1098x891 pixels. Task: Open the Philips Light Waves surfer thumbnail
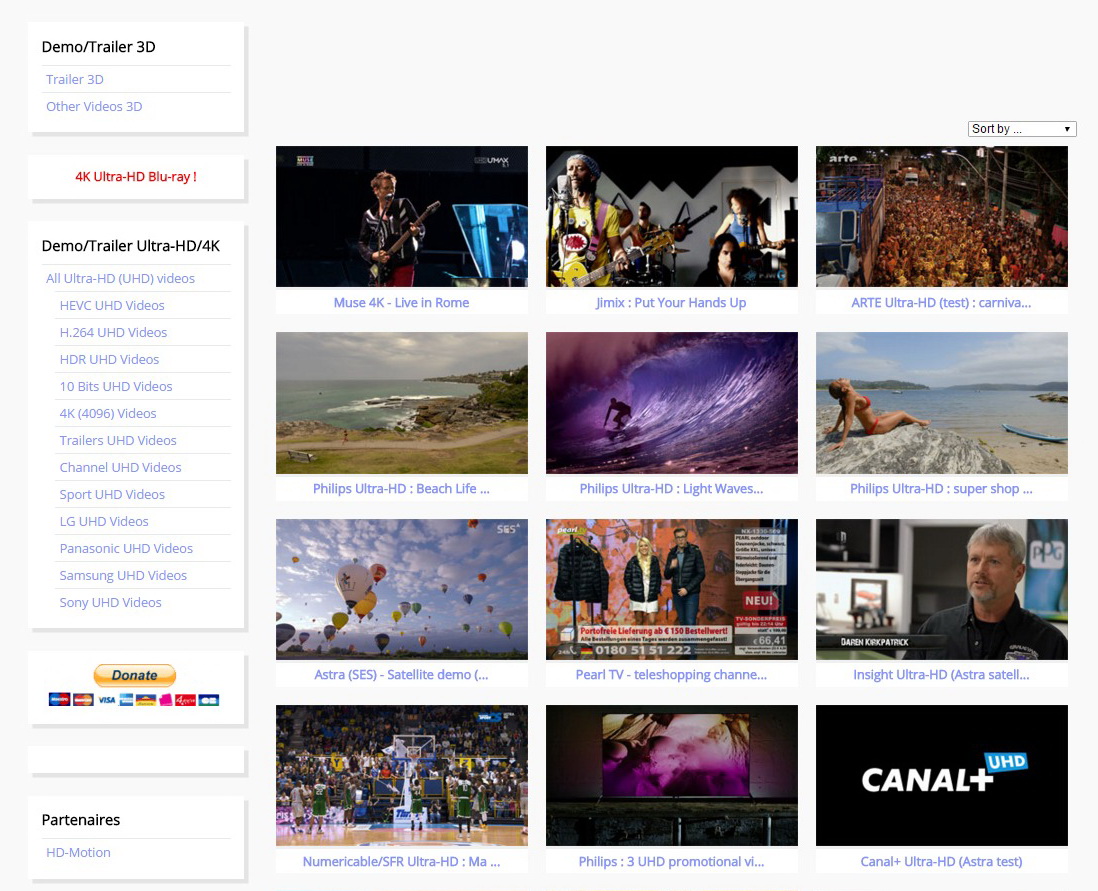tap(672, 403)
